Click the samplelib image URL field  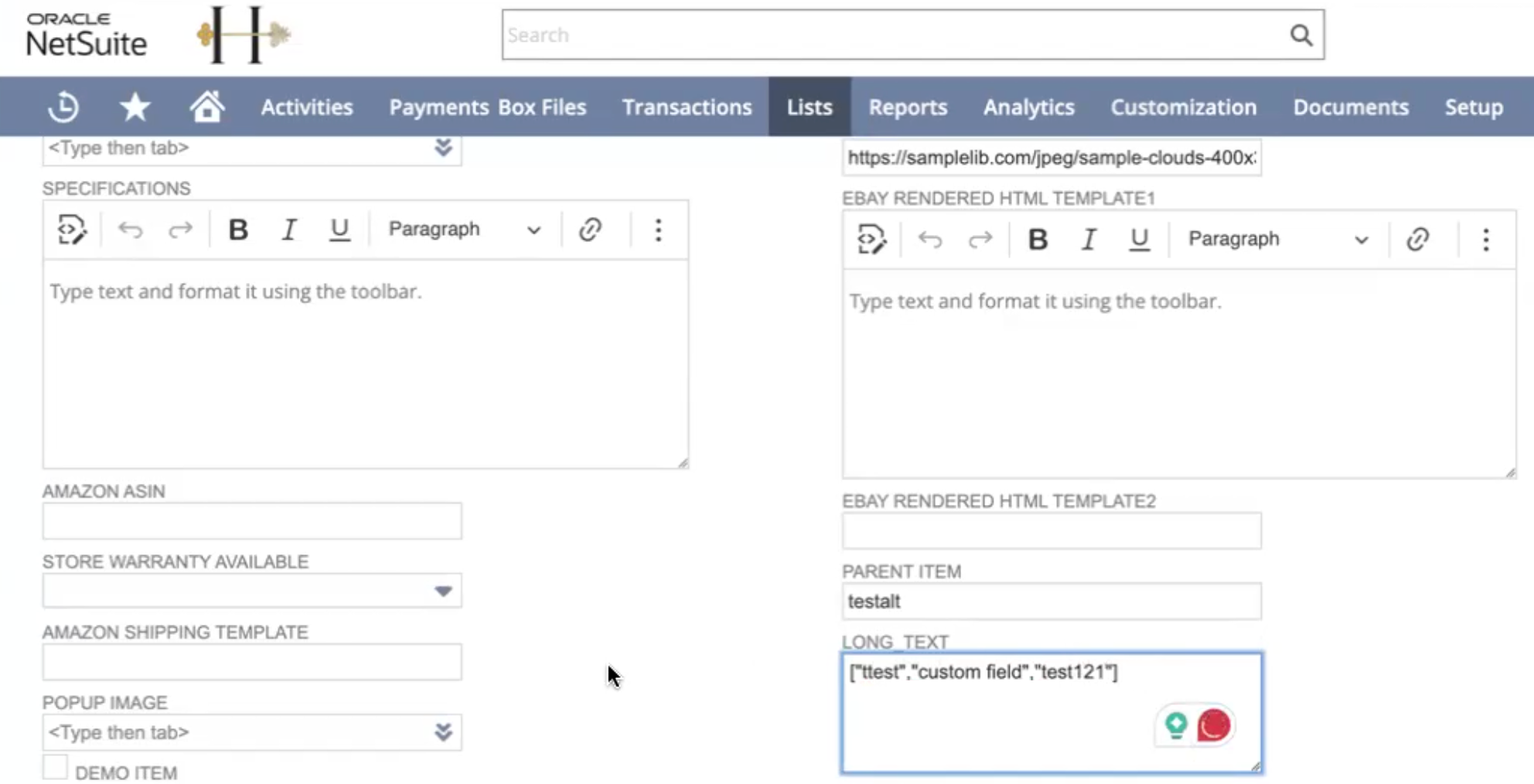(1052, 158)
